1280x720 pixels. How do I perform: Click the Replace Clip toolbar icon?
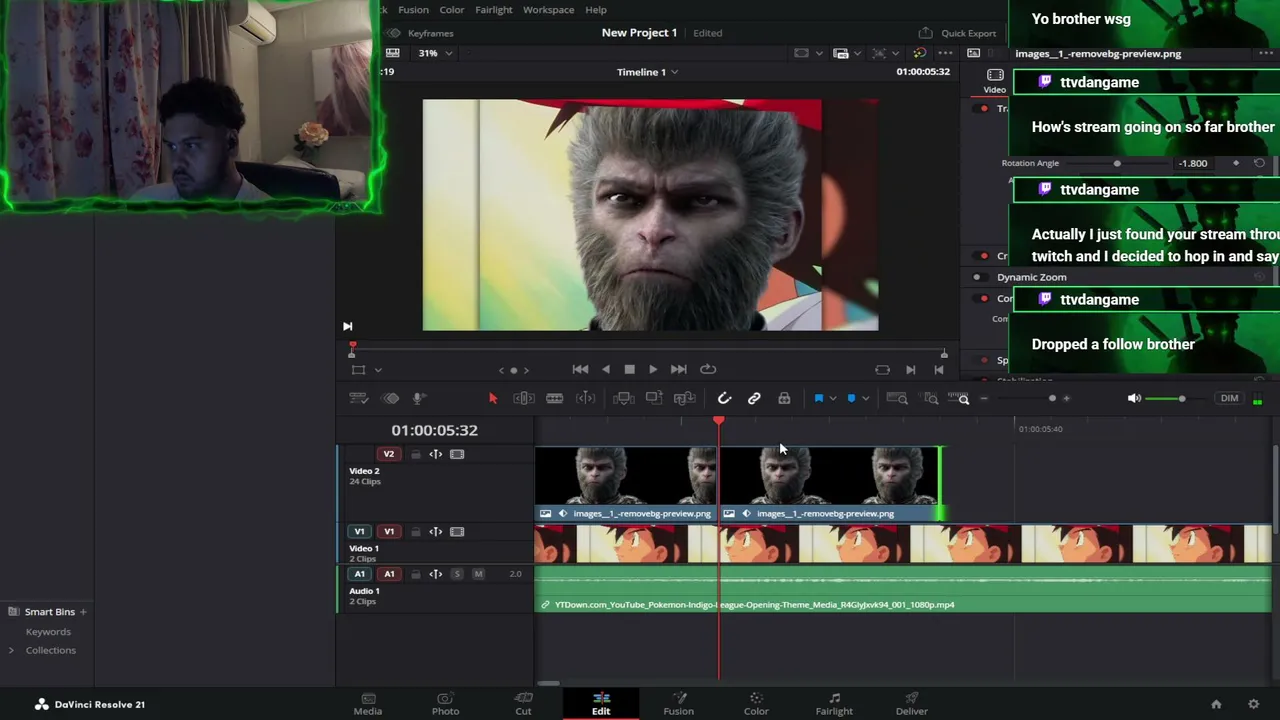pos(685,398)
